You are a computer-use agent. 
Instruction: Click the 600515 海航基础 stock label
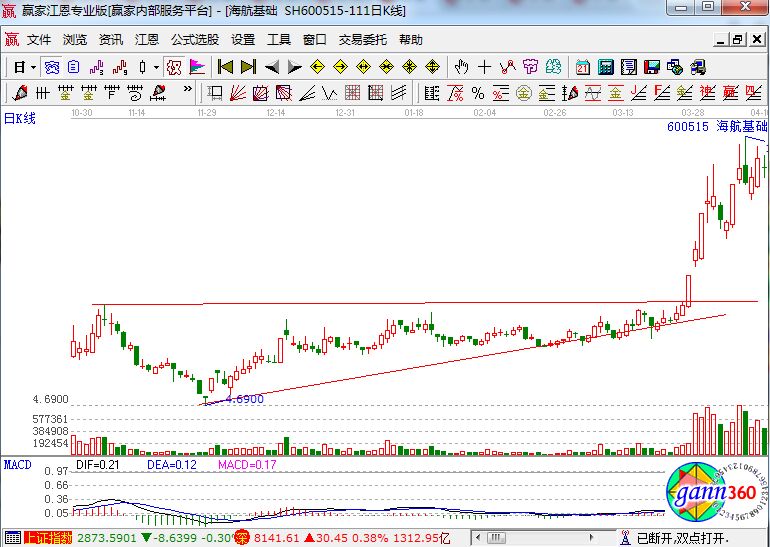click(715, 128)
